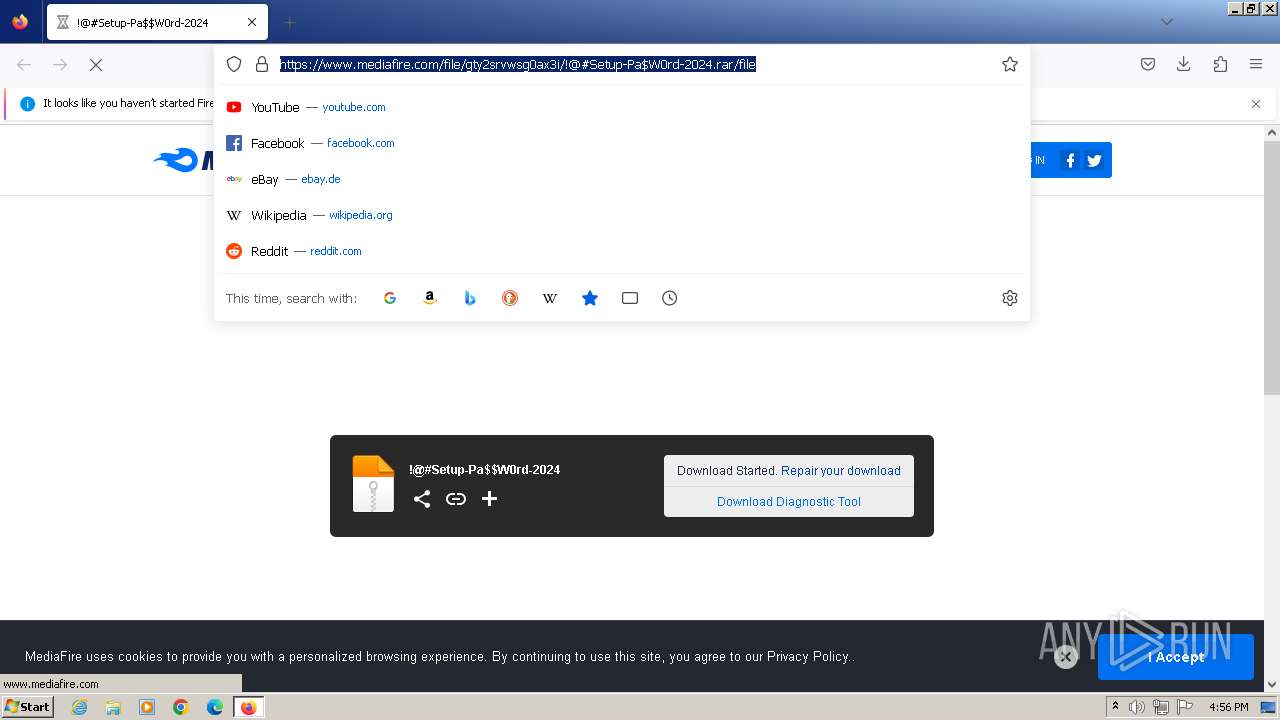Screen dimensions: 1280x720
Task: Click the volume speaker tray icon
Action: (x=1137, y=707)
